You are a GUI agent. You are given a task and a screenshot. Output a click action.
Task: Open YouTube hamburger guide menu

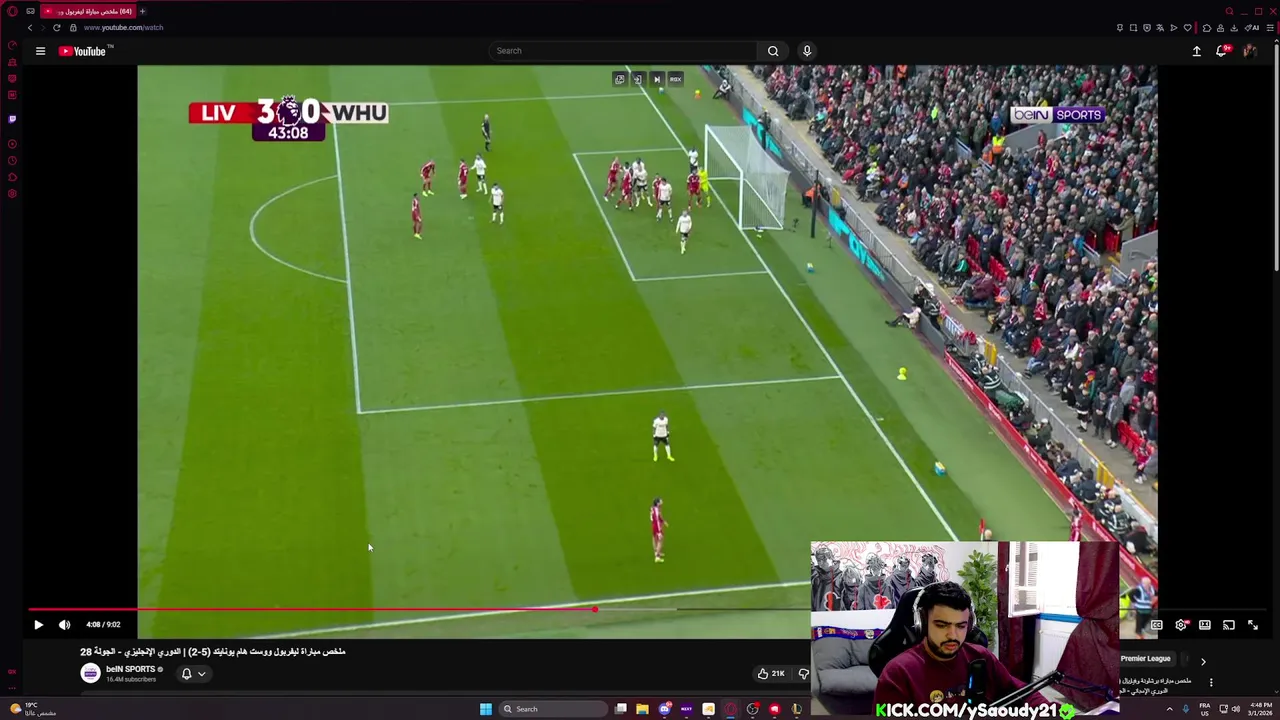pos(40,51)
